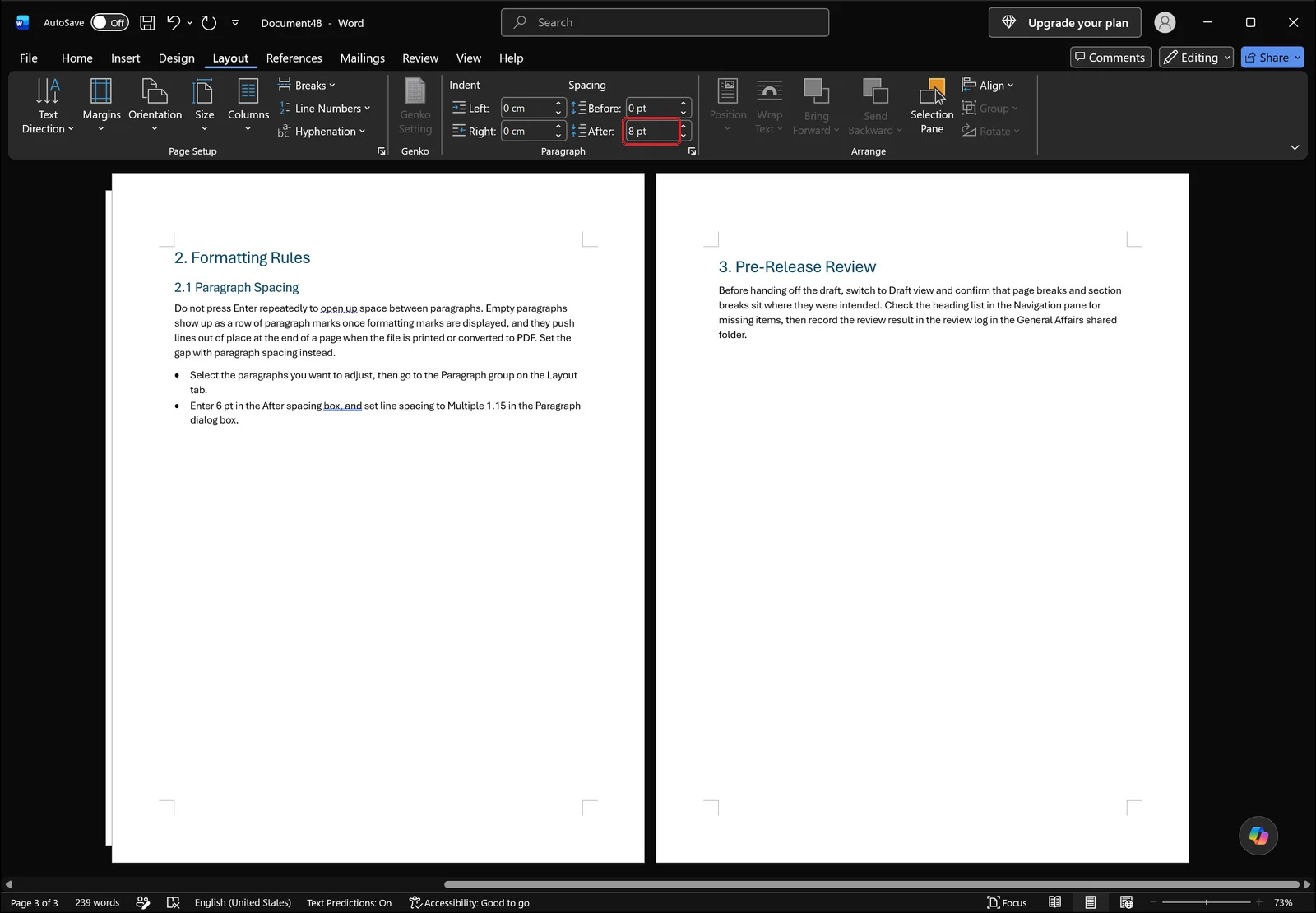Collapse the ribbon with the chevron
The width and height of the screenshot is (1316, 913).
click(x=1295, y=147)
